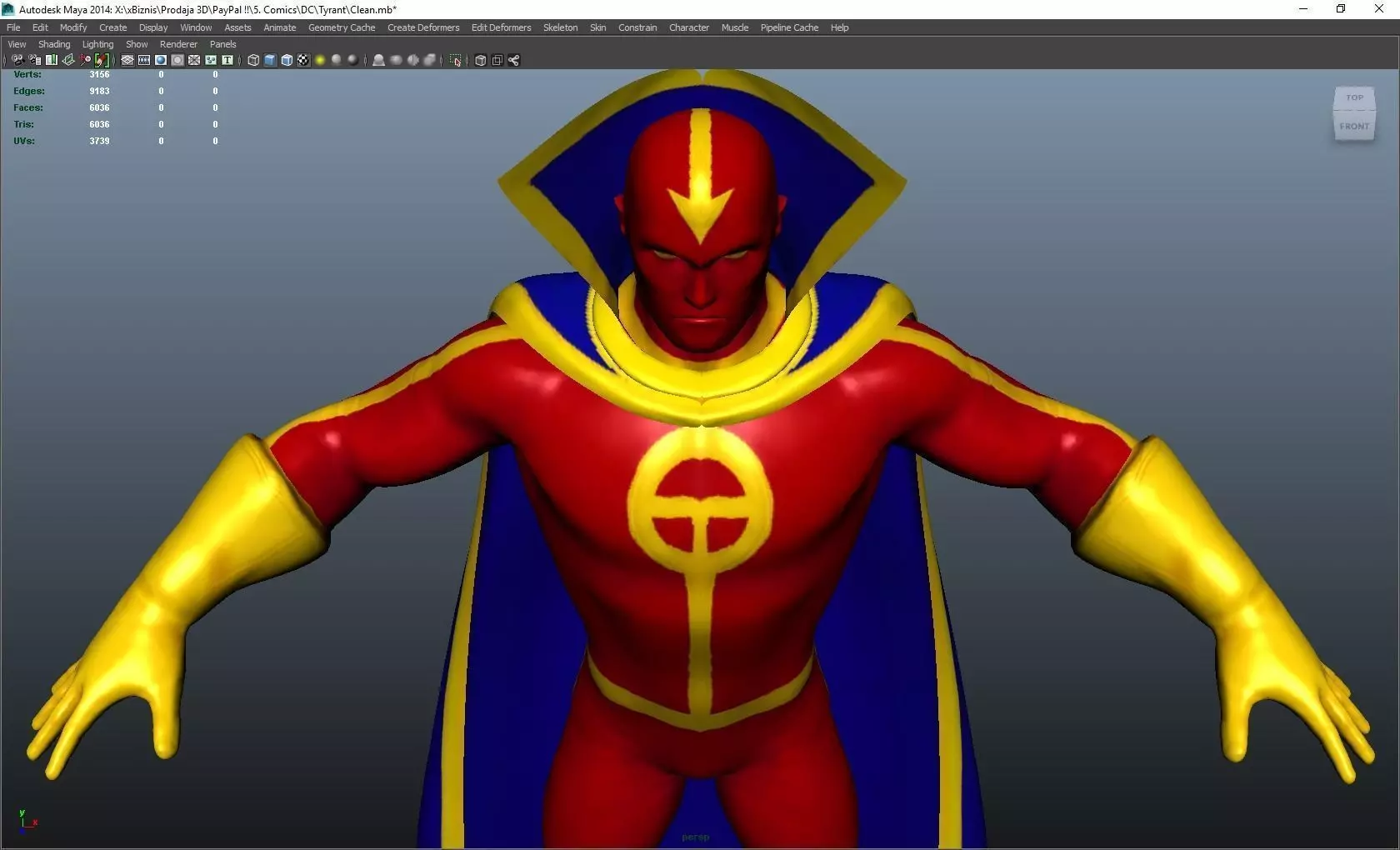The image size is (1400, 850).
Task: Open the Modify menu
Action: 73,27
